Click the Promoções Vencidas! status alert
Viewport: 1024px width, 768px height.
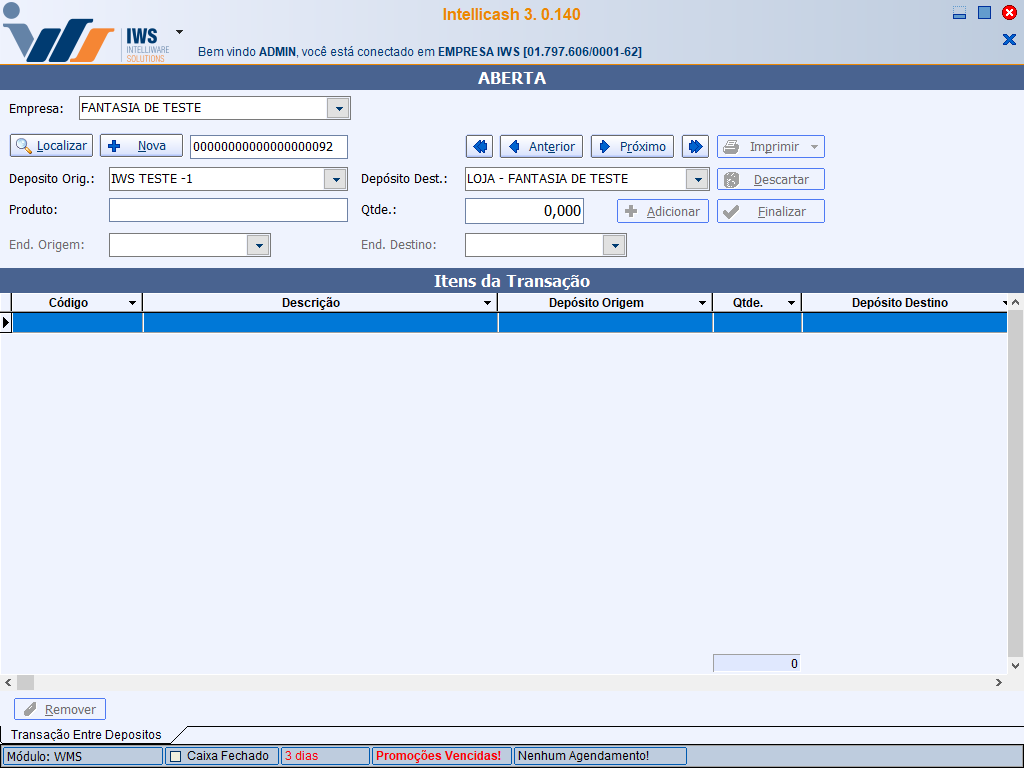point(440,756)
